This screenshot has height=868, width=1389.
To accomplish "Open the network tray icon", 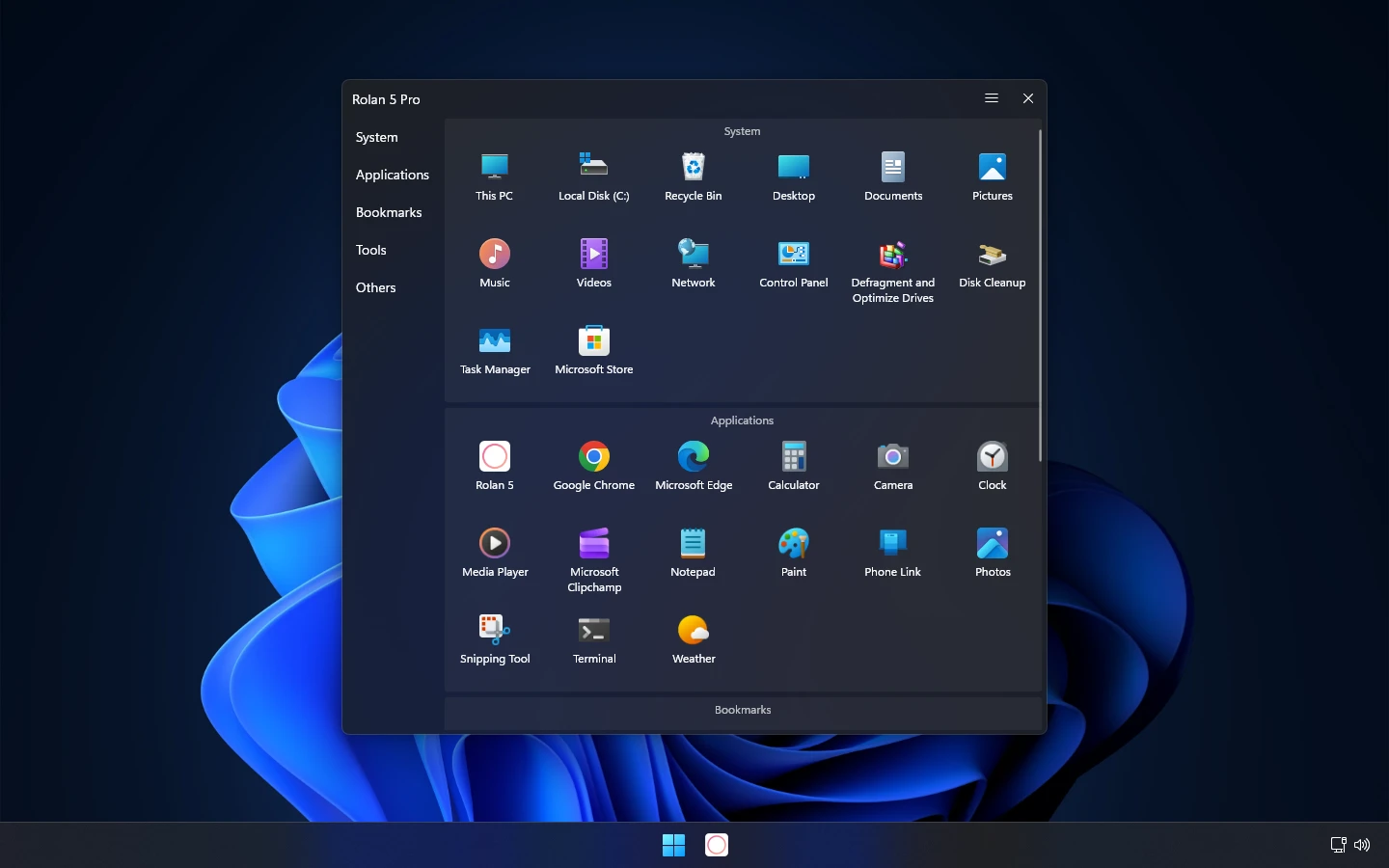I will point(1339,845).
